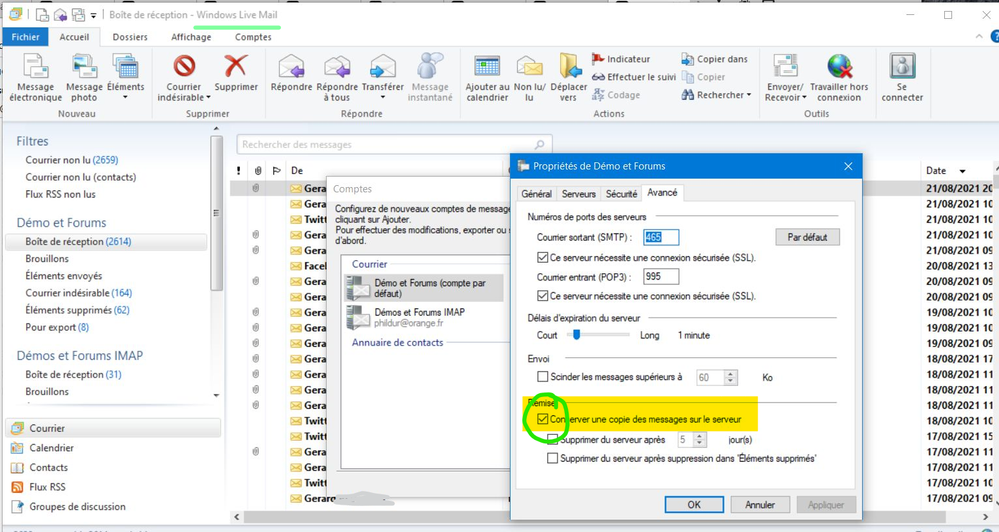This screenshot has height=532, width=999.
Task: Expand the Envoyer/Recevoir dropdown arrow
Action: click(802, 98)
